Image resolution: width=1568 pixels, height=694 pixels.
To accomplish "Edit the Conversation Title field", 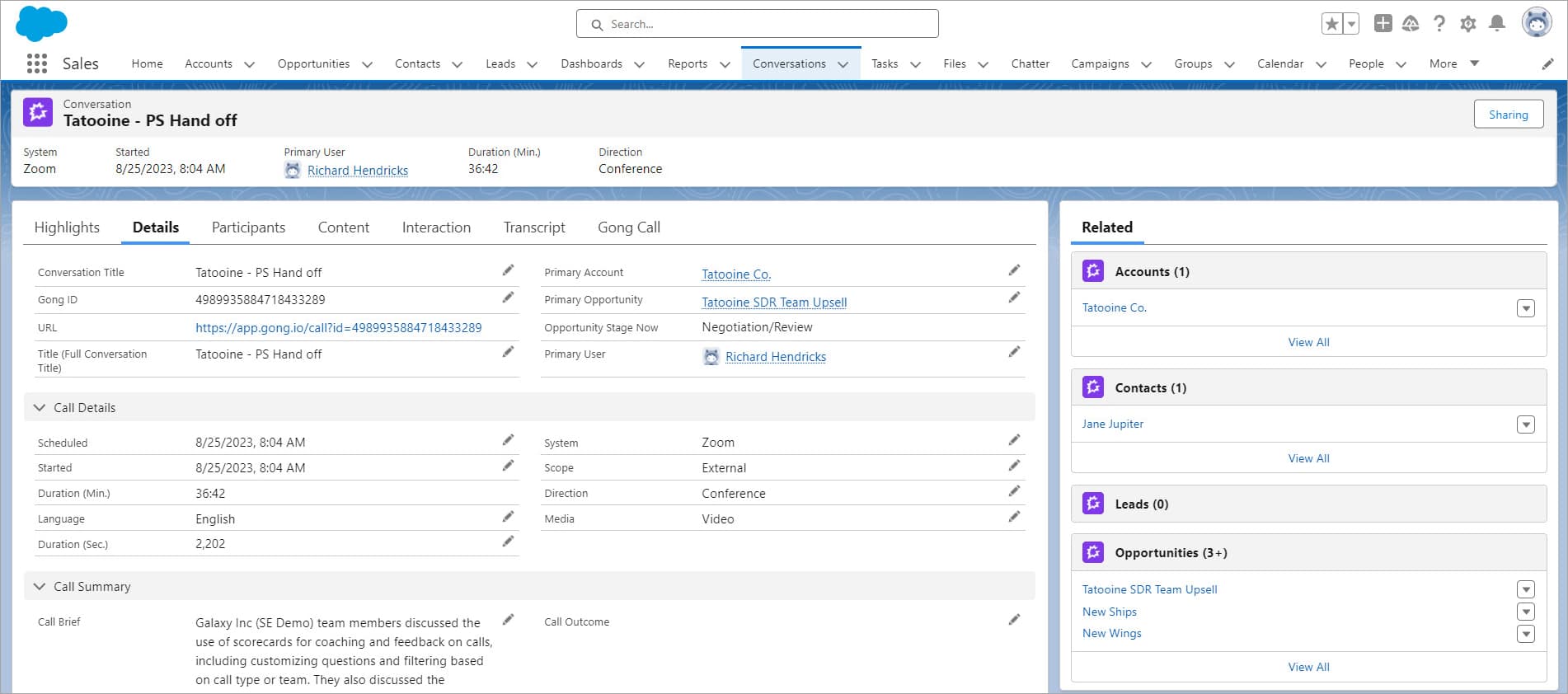I will [x=509, y=270].
